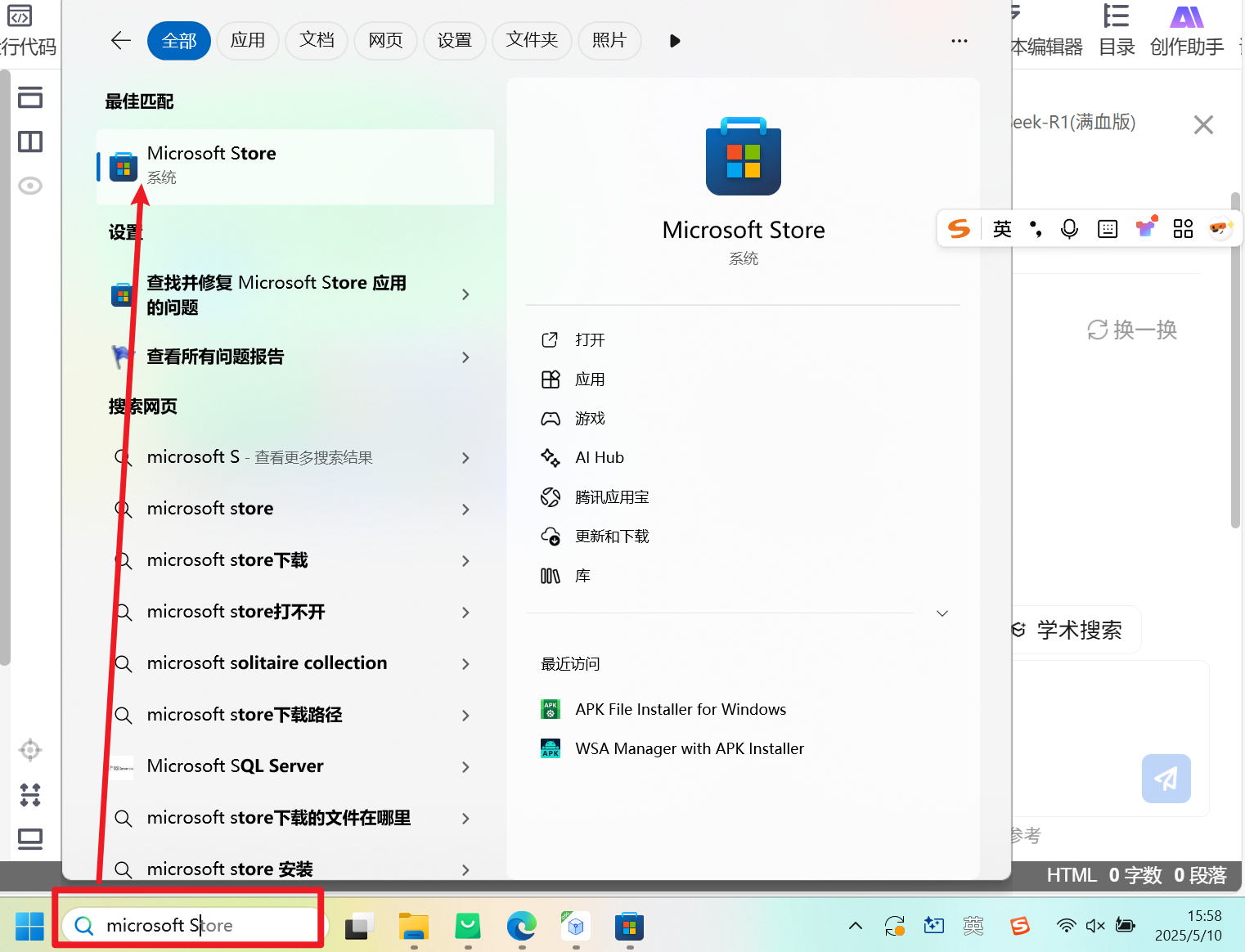
Task: Close the background side panel with X
Action: click(x=1203, y=125)
